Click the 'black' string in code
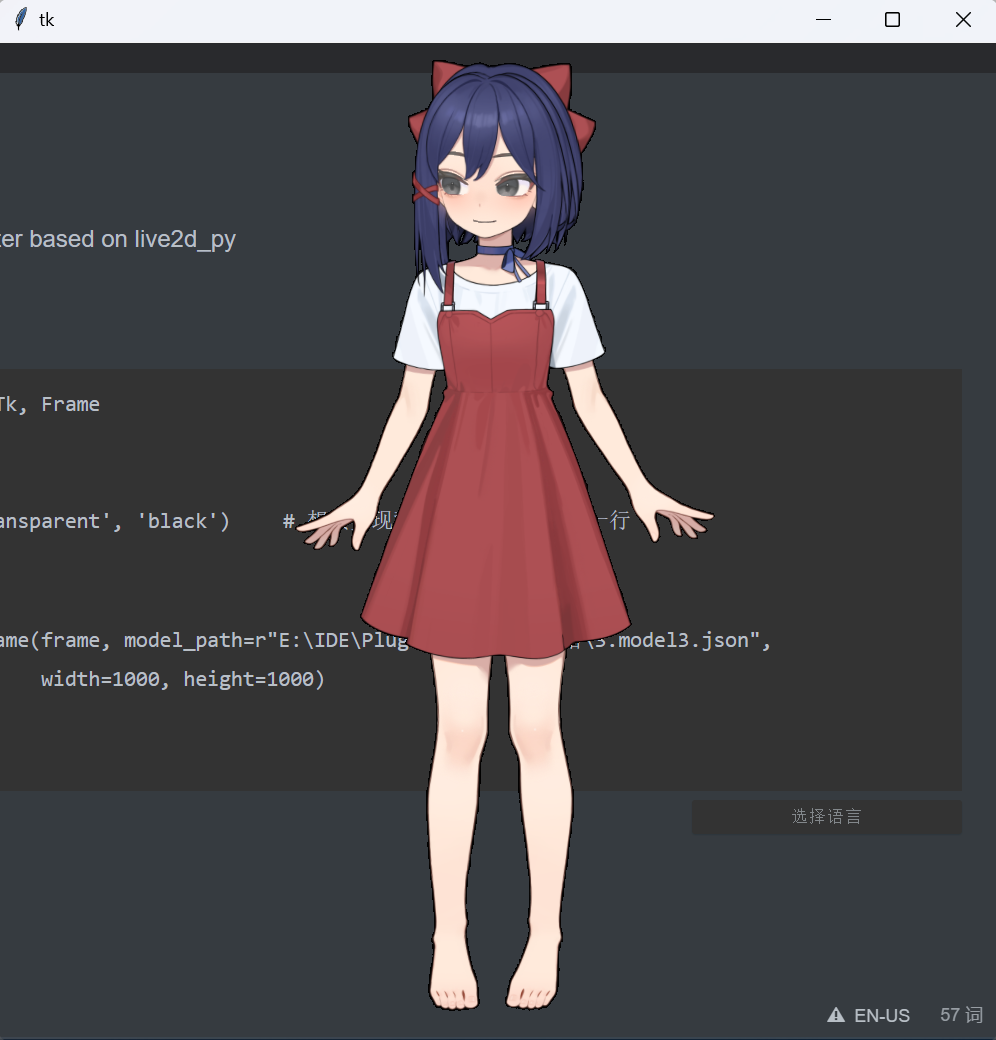 178,521
